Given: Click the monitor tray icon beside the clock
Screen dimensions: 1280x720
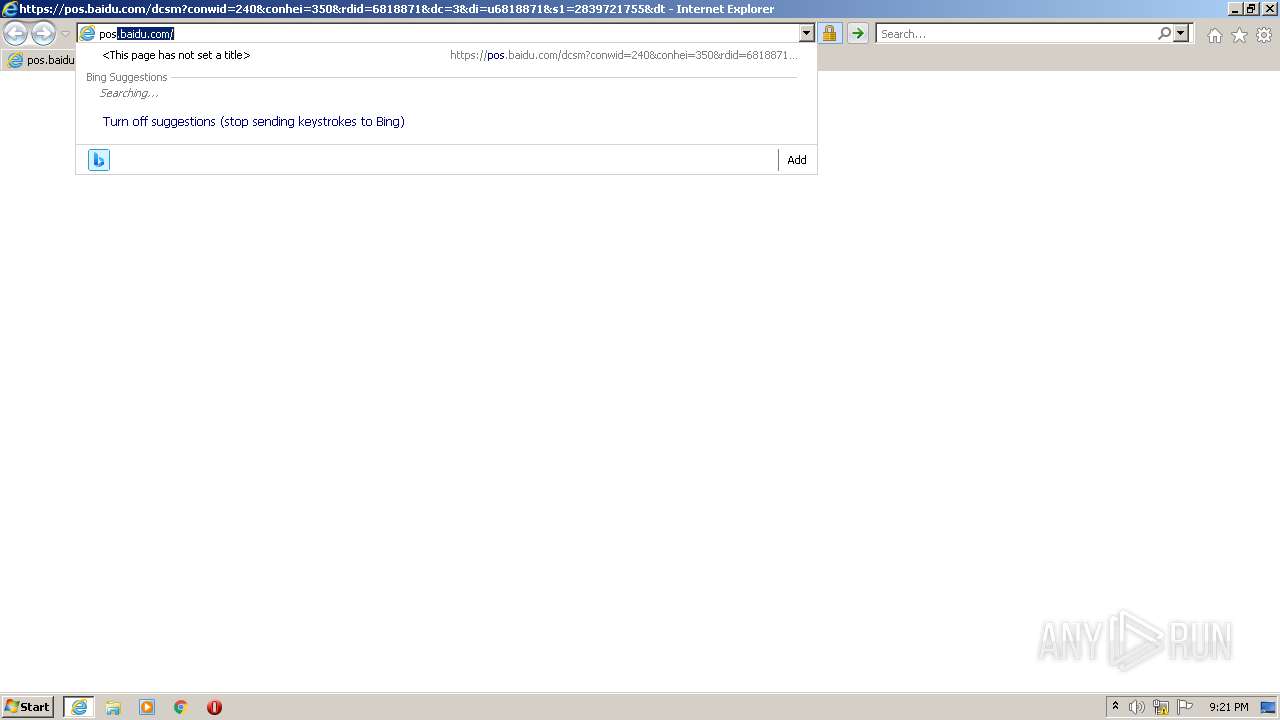Looking at the screenshot, I should pyautogui.click(x=1268, y=707).
